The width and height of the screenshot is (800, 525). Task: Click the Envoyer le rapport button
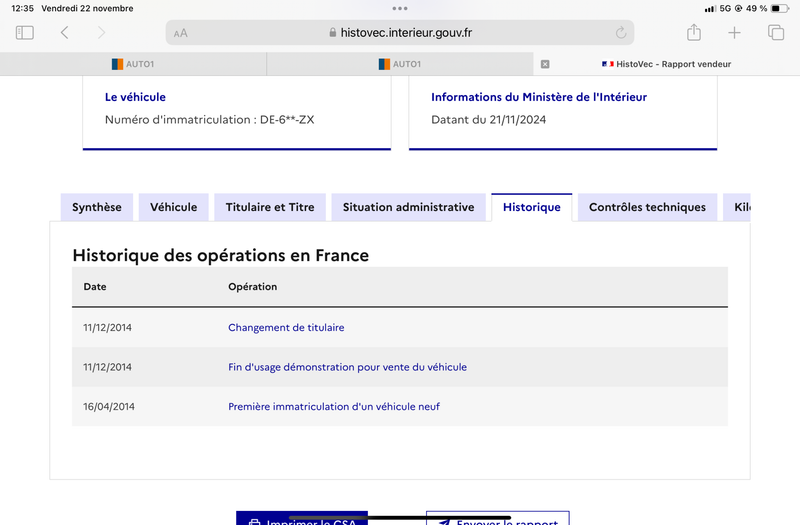[498, 518]
